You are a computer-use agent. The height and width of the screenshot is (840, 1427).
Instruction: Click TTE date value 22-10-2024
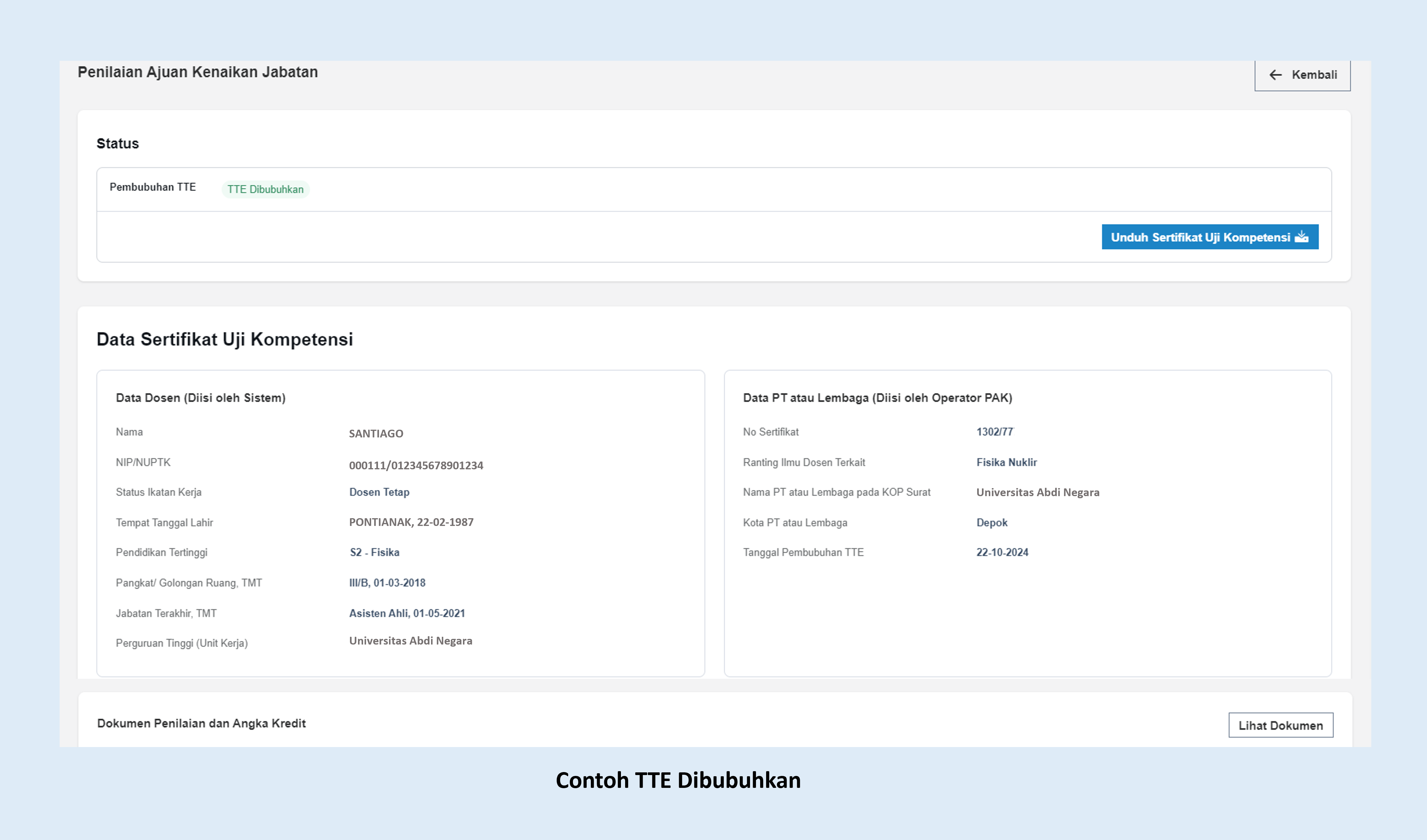pos(1002,552)
